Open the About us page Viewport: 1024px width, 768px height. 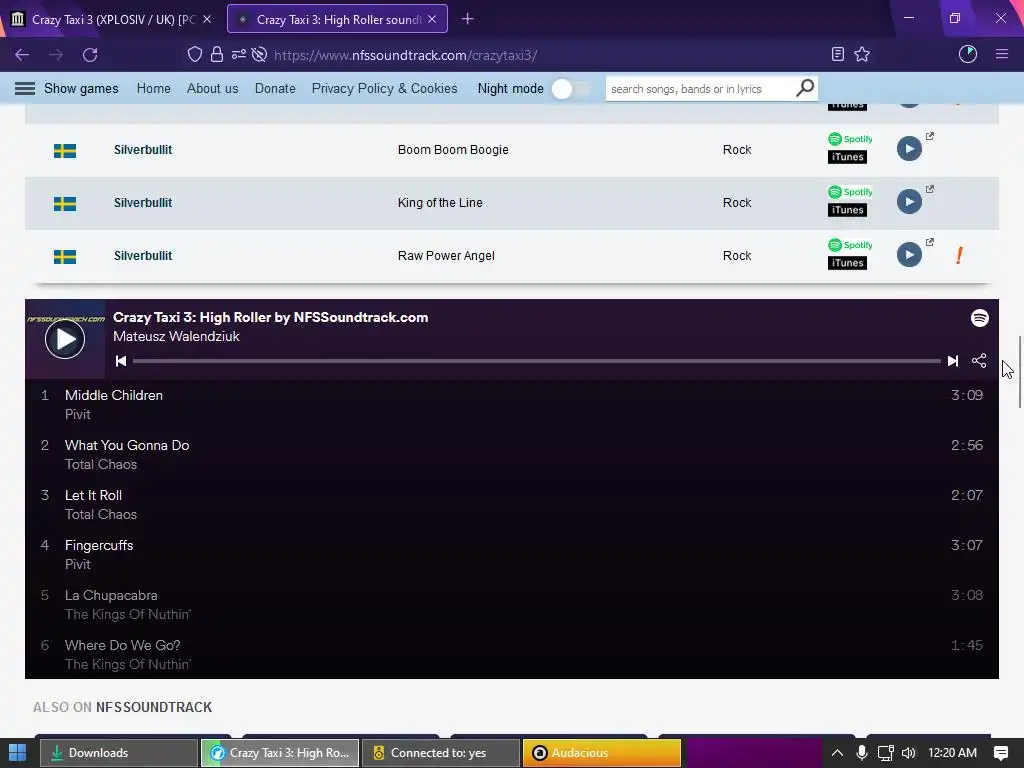coord(212,88)
